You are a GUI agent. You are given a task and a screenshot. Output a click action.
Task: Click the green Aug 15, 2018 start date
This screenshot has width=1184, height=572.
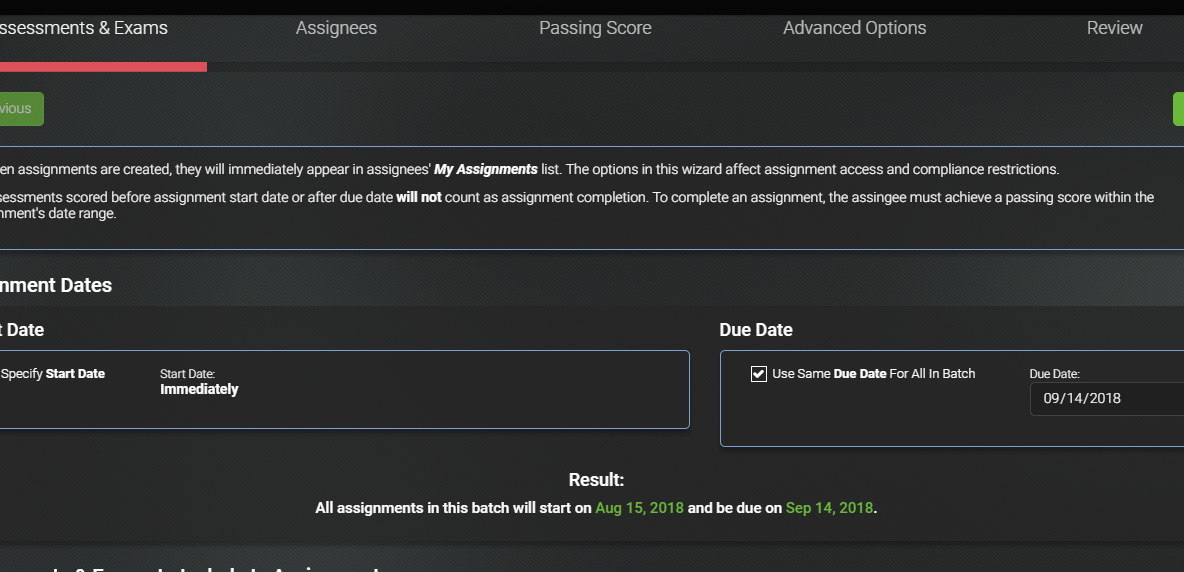point(639,508)
